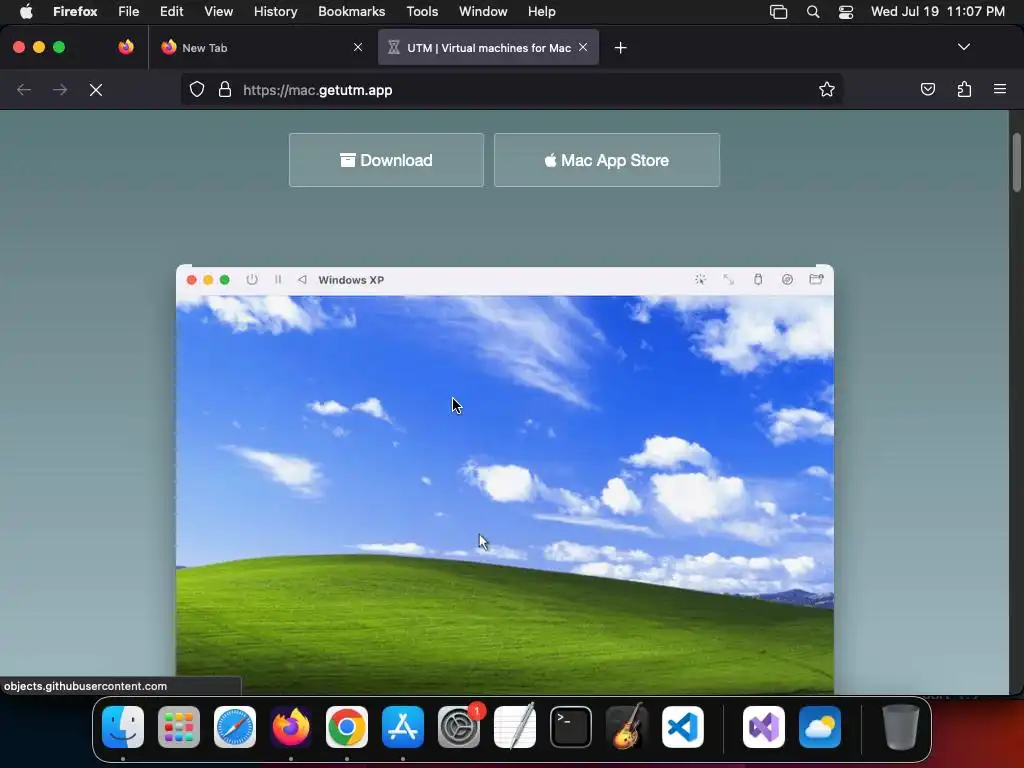The width and height of the screenshot is (1024, 768).
Task: Open the File menu
Action: tap(129, 12)
